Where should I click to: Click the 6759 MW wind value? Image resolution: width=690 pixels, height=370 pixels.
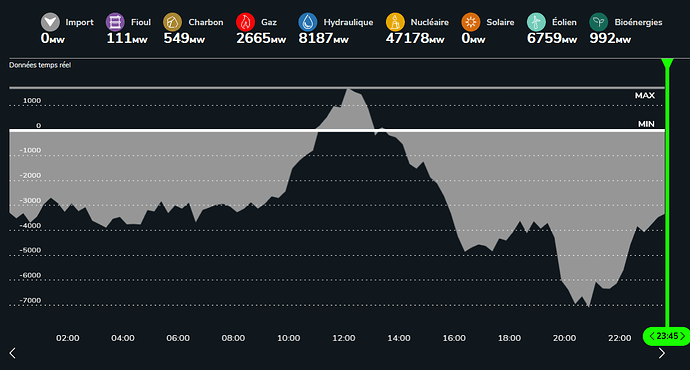coord(552,38)
